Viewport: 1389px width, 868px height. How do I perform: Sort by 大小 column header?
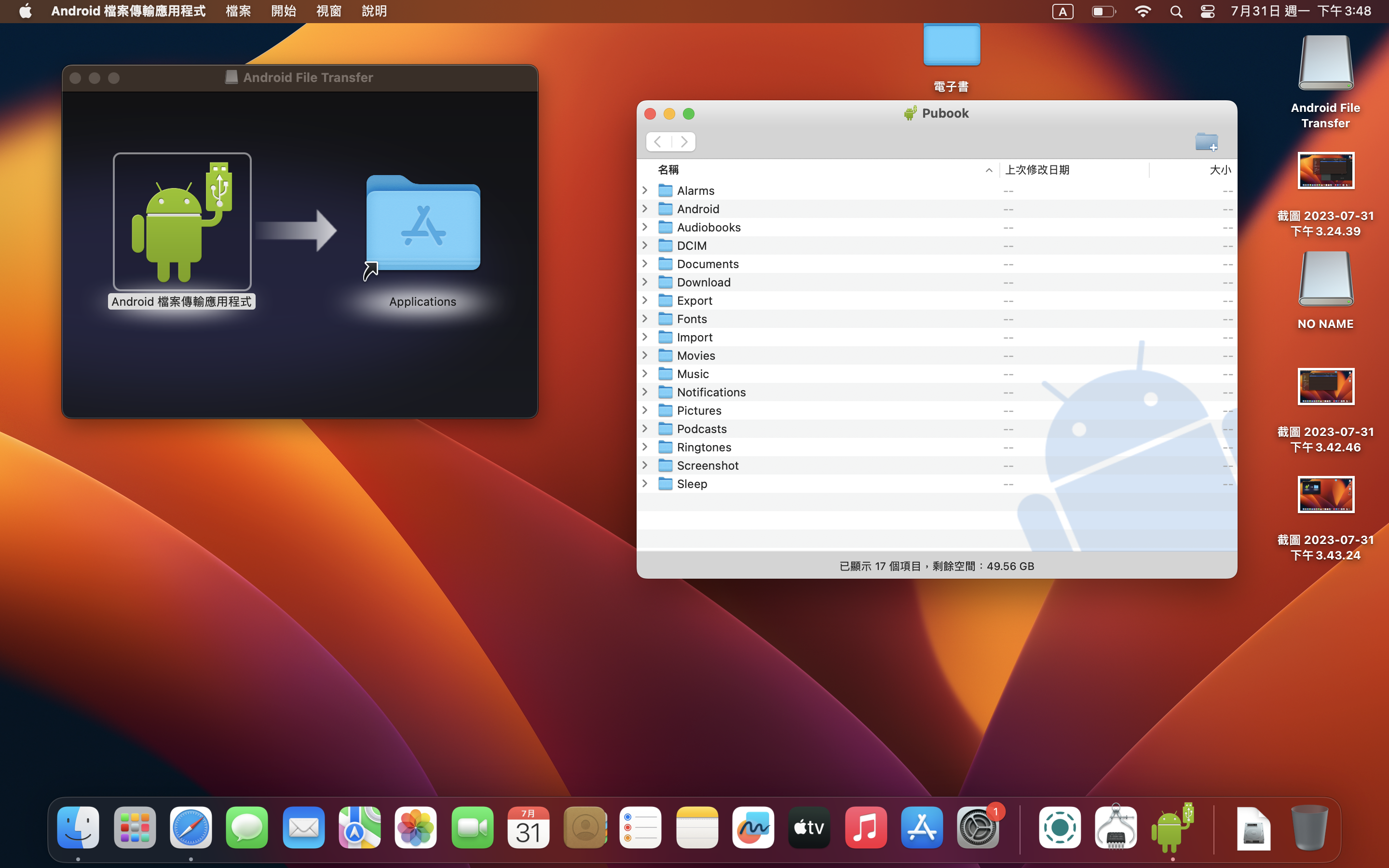click(1193, 170)
